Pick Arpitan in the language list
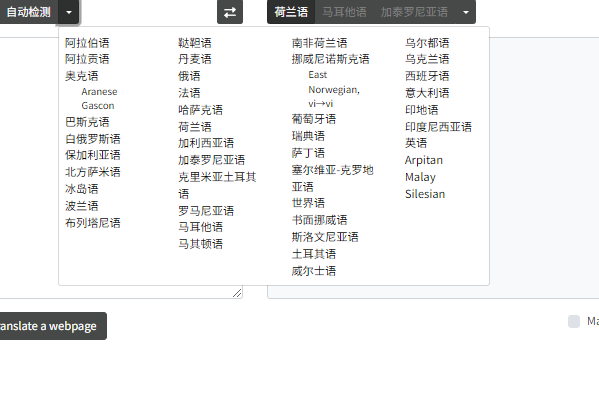The image size is (599, 403). (424, 160)
